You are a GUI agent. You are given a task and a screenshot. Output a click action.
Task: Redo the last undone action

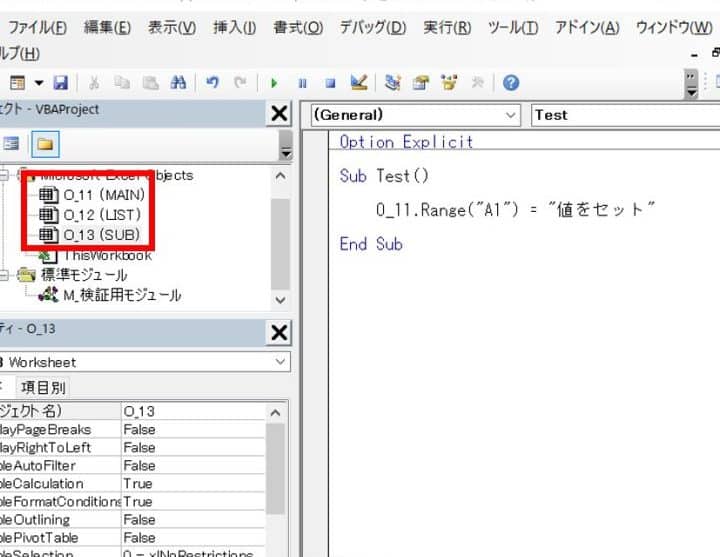point(240,83)
